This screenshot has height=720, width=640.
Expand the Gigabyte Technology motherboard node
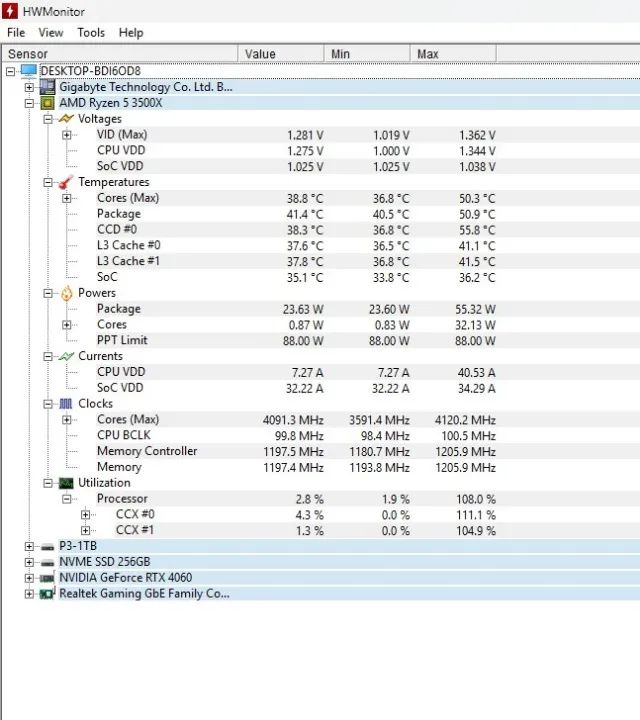(29, 87)
